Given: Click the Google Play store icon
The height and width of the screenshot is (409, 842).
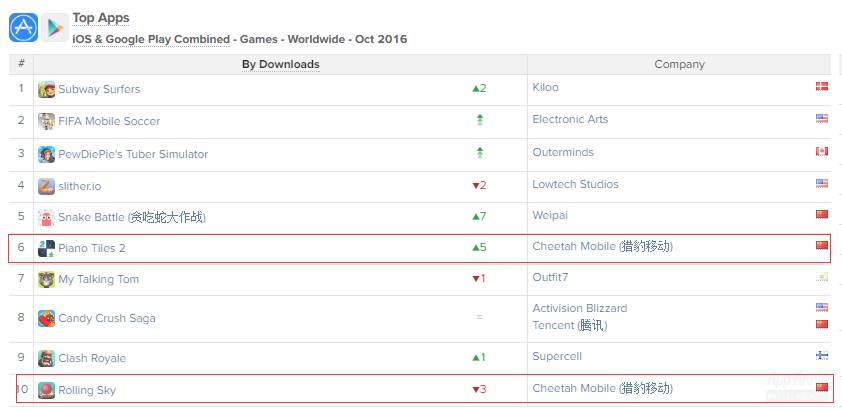Looking at the screenshot, I should coord(55,27).
